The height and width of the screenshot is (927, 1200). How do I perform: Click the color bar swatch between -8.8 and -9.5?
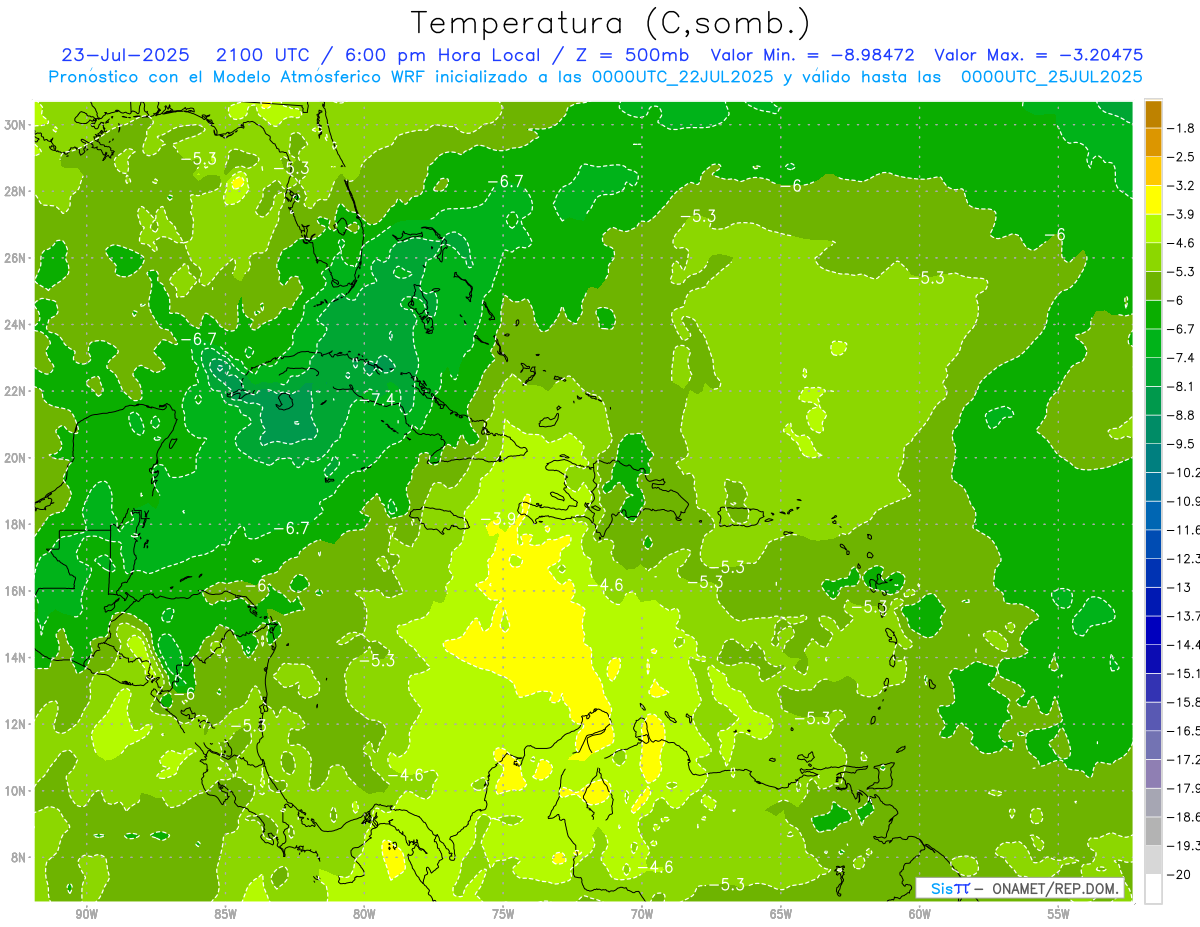pyautogui.click(x=1153, y=429)
